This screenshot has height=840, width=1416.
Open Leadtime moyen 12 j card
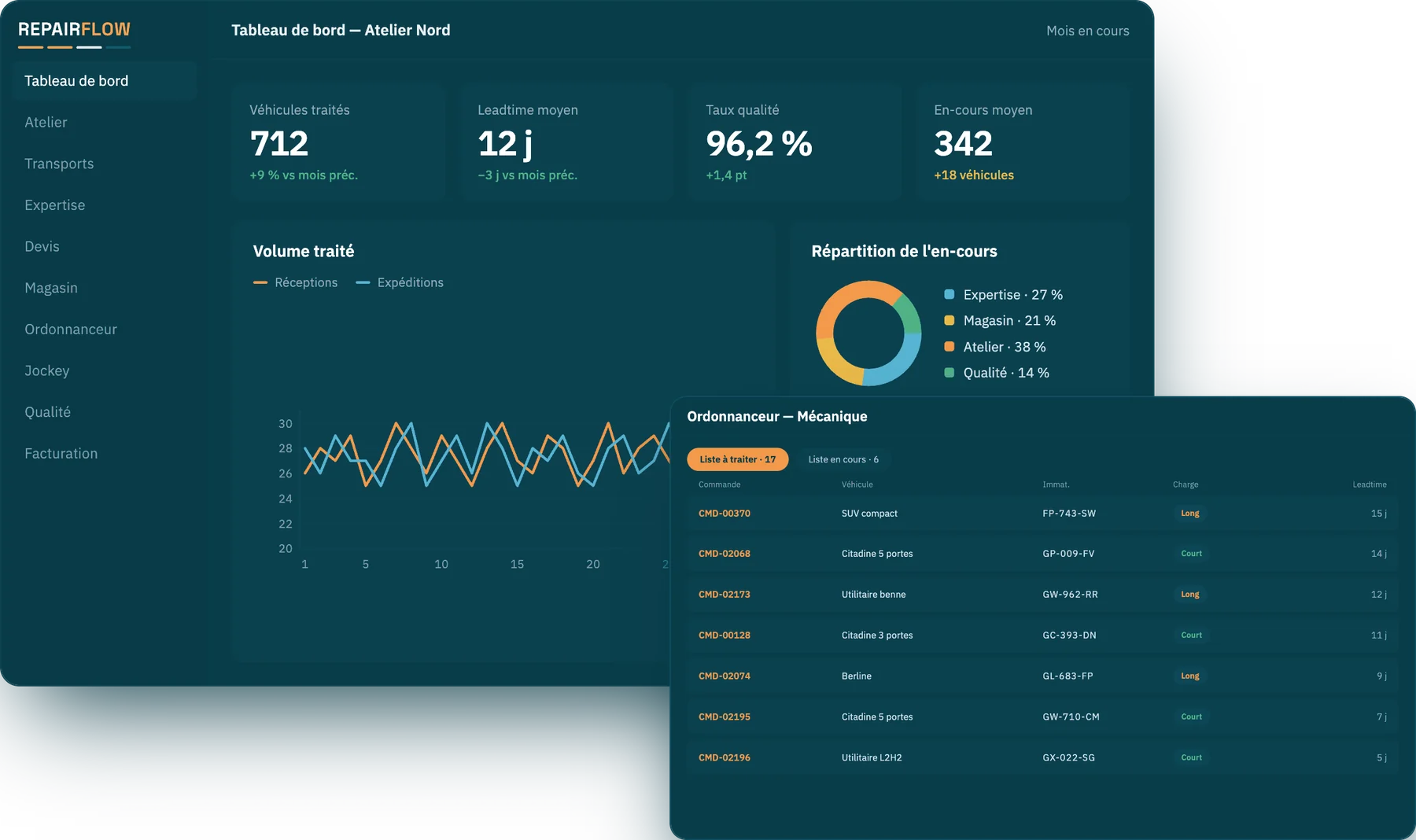point(566,142)
